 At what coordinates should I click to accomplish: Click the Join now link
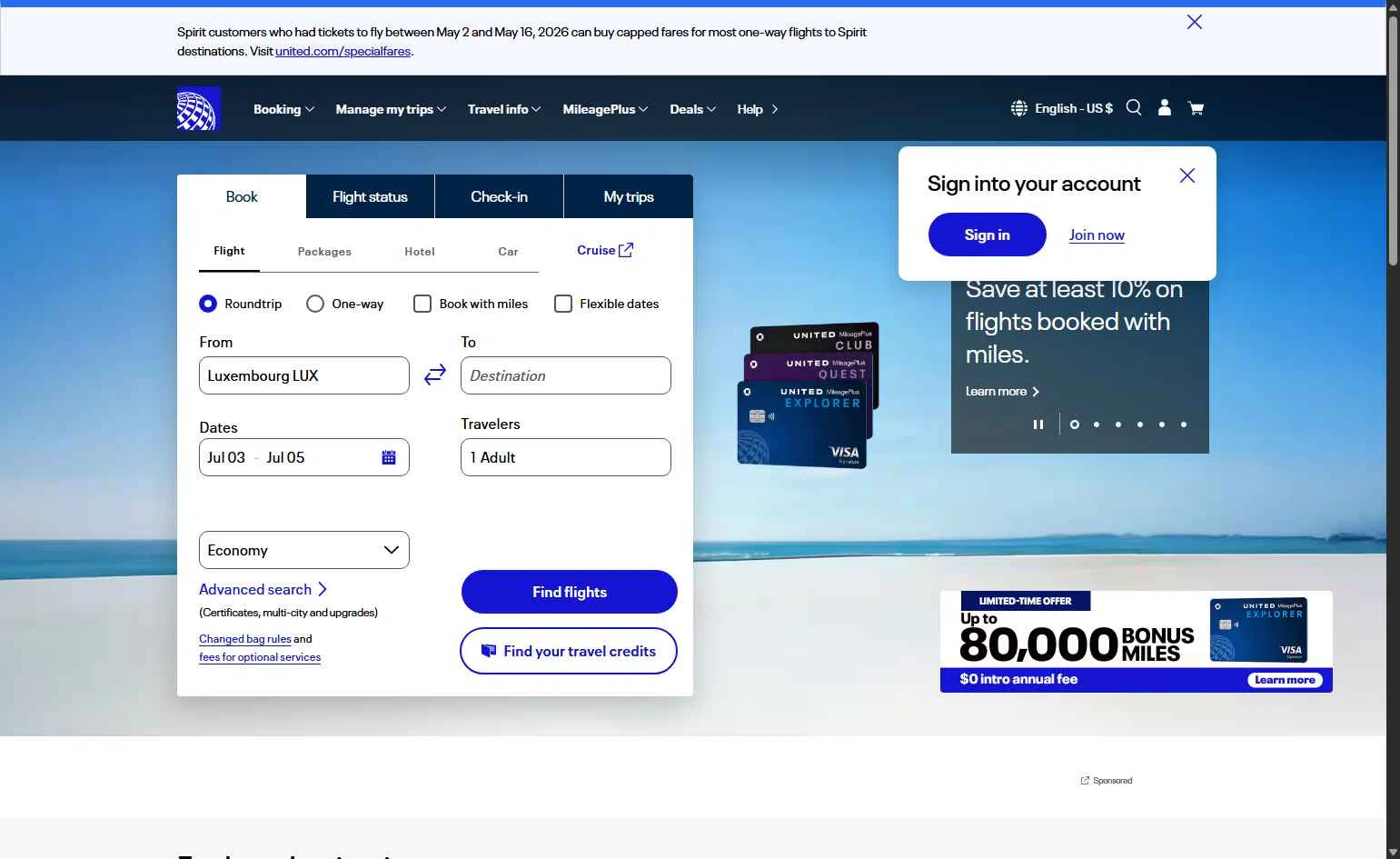click(1097, 235)
